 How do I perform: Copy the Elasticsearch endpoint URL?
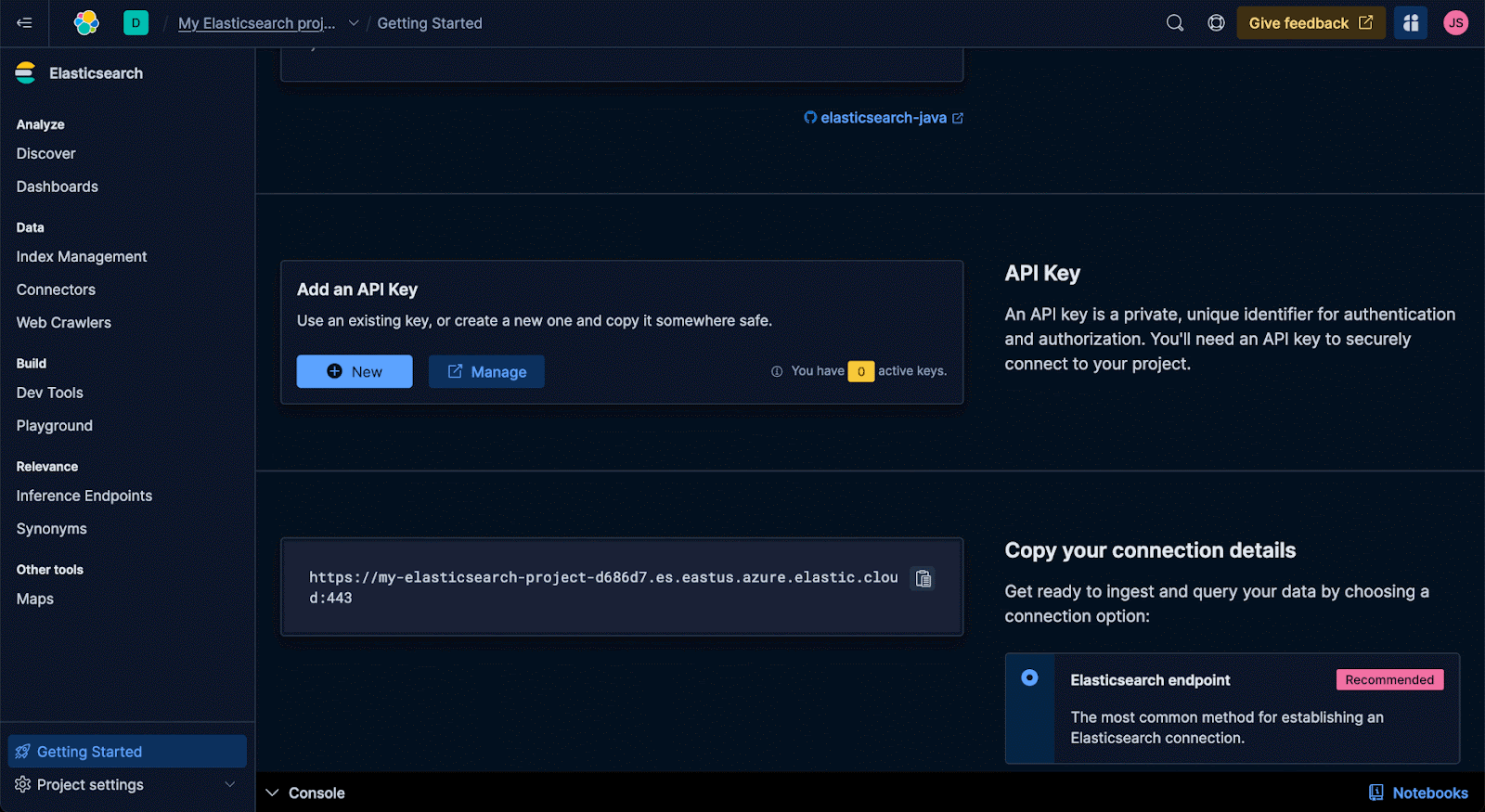923,579
